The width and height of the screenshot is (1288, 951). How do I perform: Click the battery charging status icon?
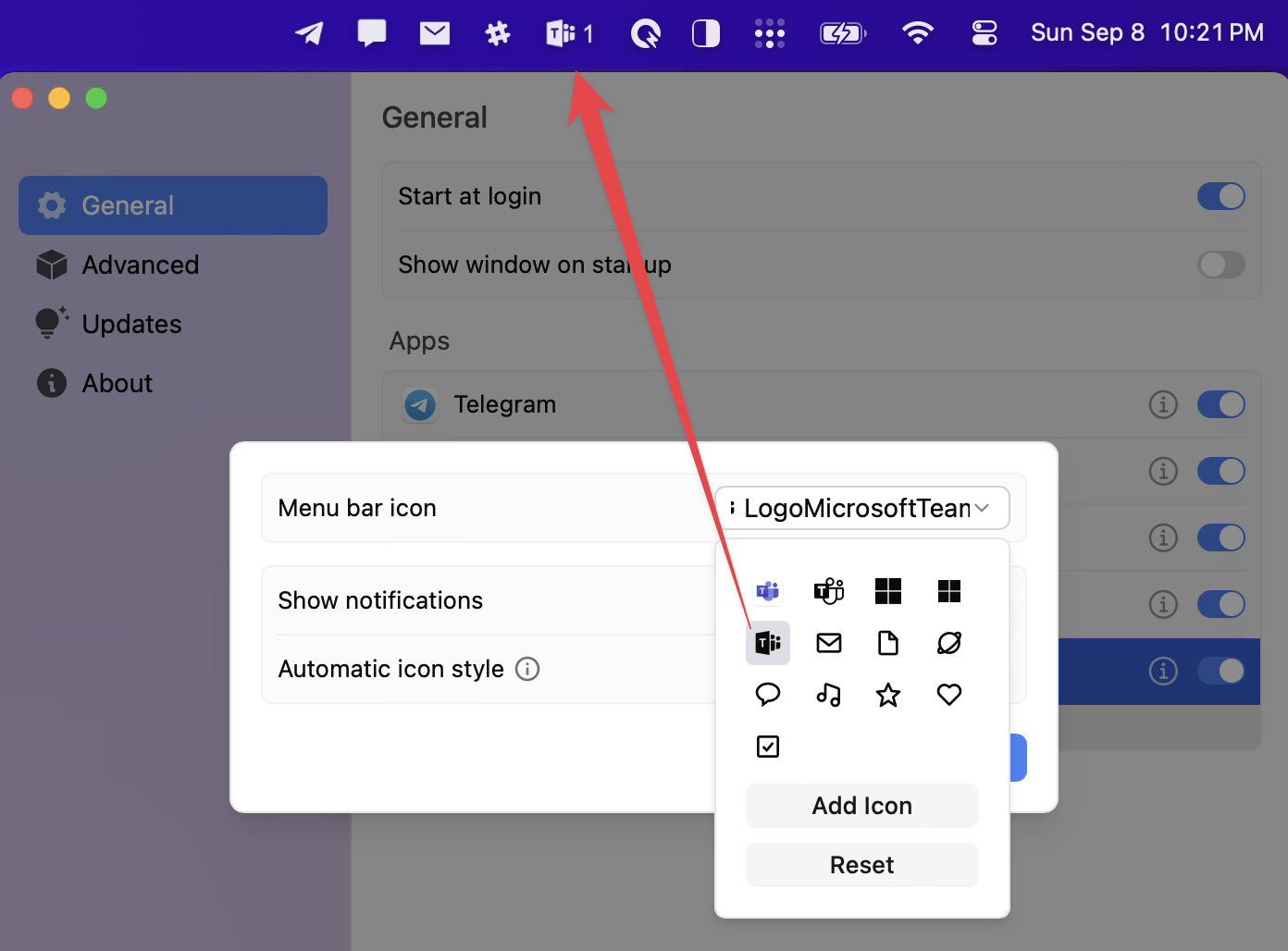click(x=843, y=34)
